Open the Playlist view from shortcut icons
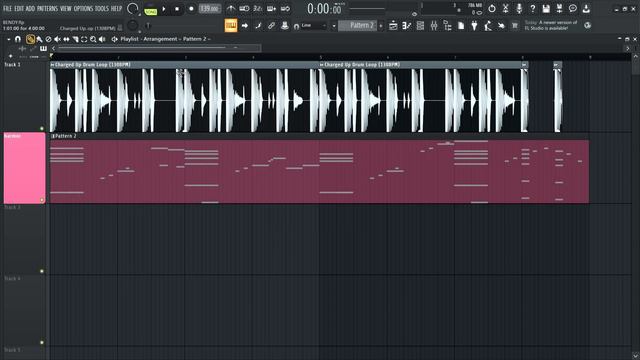Screen dimensions: 640x360 pos(393,25)
